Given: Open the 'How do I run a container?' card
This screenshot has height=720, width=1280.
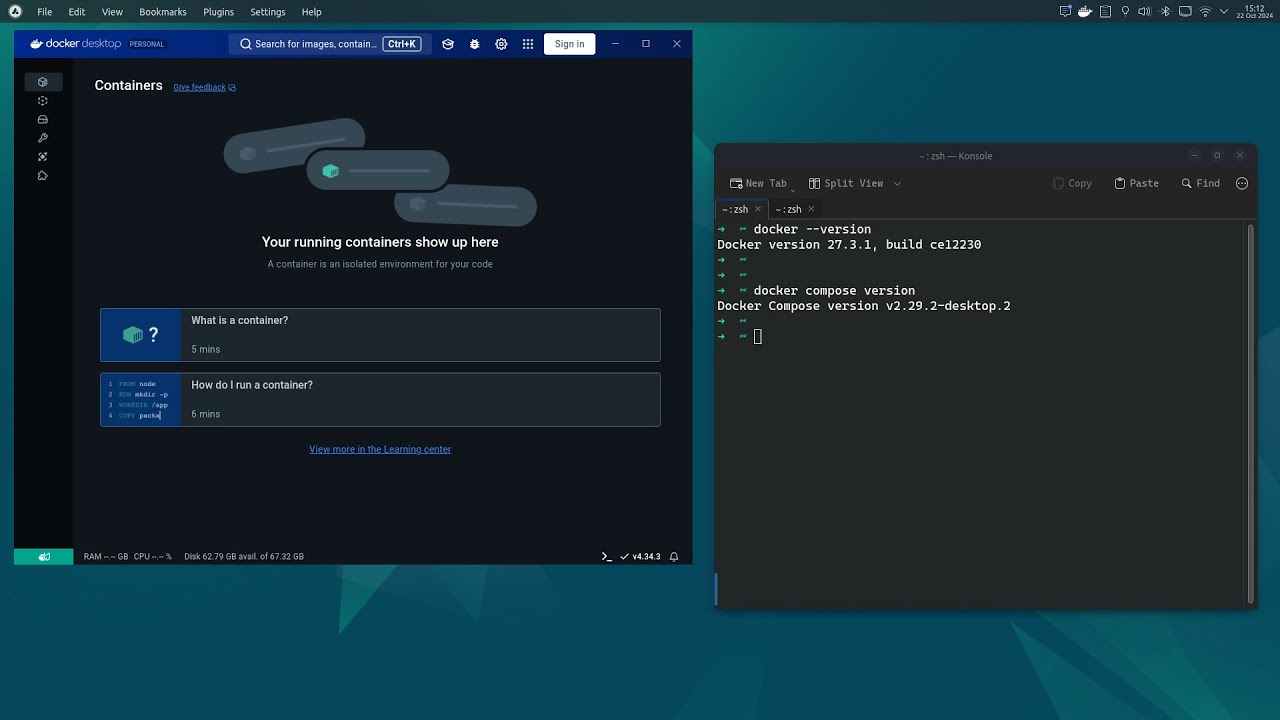Looking at the screenshot, I should click(x=380, y=400).
